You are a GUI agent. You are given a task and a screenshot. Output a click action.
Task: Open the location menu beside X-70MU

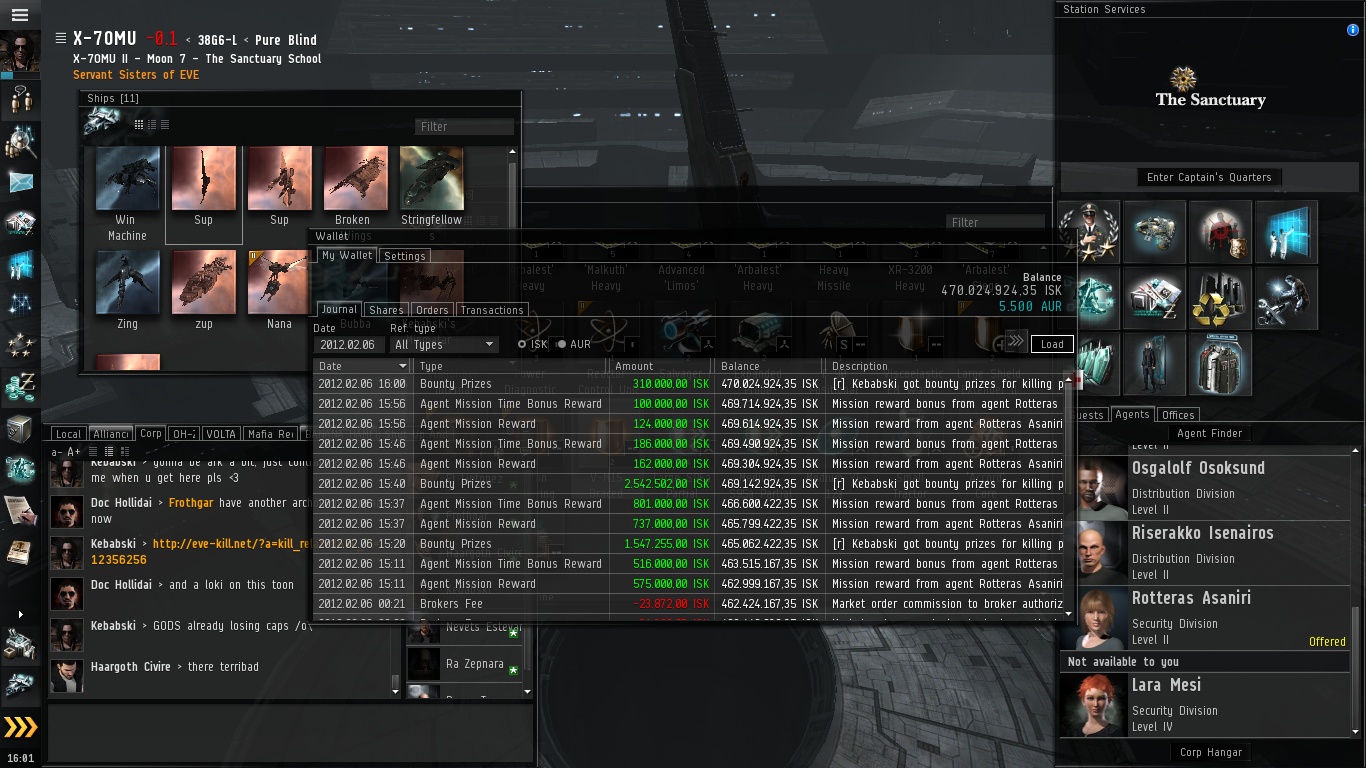tap(61, 38)
